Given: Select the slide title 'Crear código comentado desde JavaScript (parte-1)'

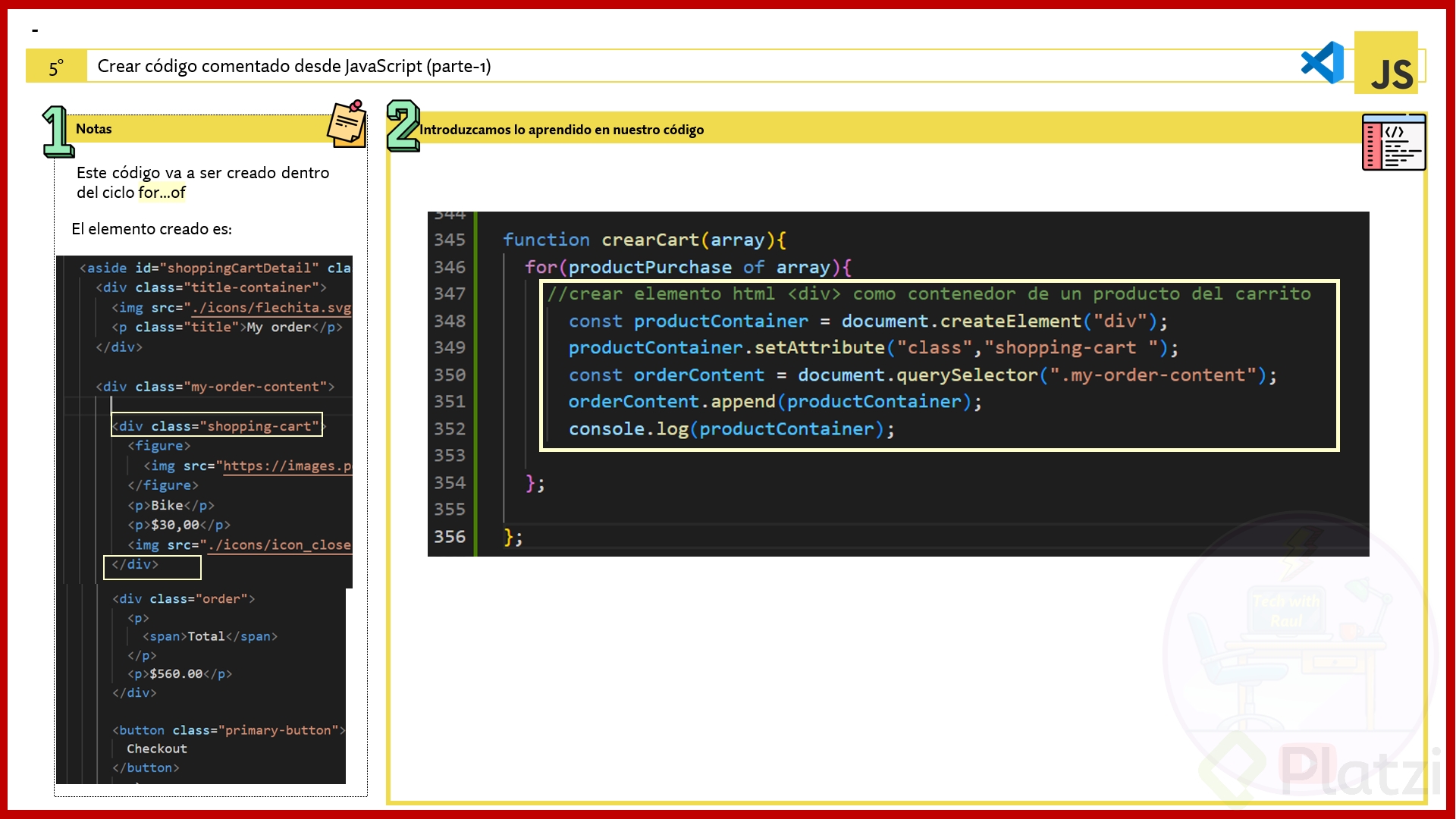Looking at the screenshot, I should click(x=294, y=66).
